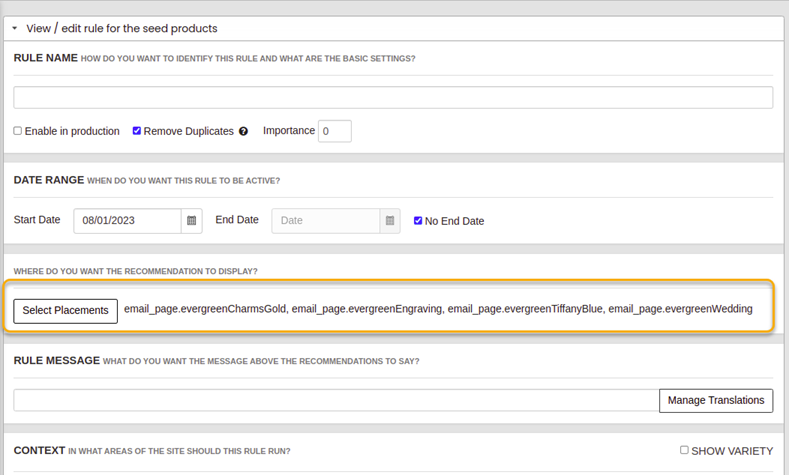The image size is (789, 475).
Task: Click the "View / edit rule for the seed products" title
Action: click(121, 29)
